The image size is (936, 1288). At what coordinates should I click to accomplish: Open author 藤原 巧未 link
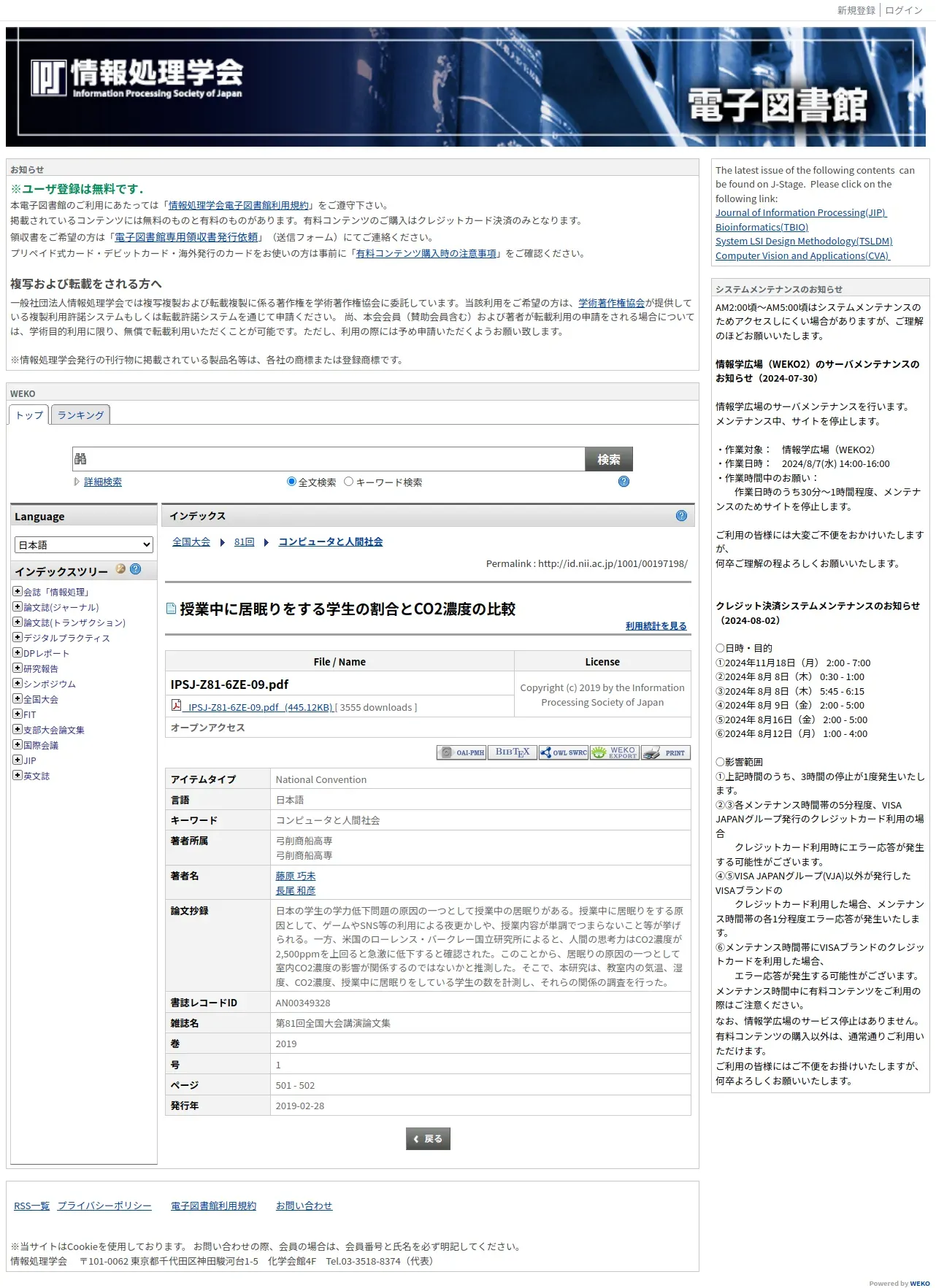296,876
